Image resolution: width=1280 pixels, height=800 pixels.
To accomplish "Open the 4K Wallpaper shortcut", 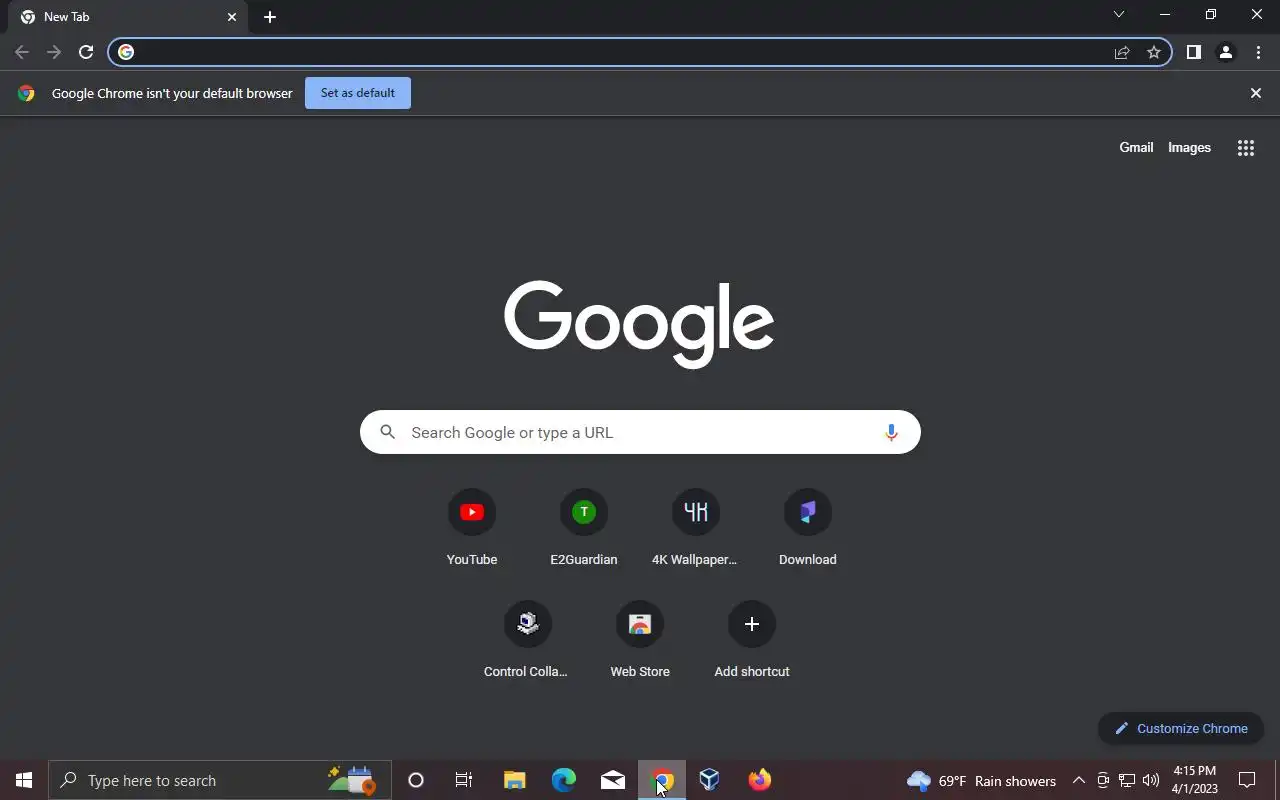I will [x=696, y=528].
